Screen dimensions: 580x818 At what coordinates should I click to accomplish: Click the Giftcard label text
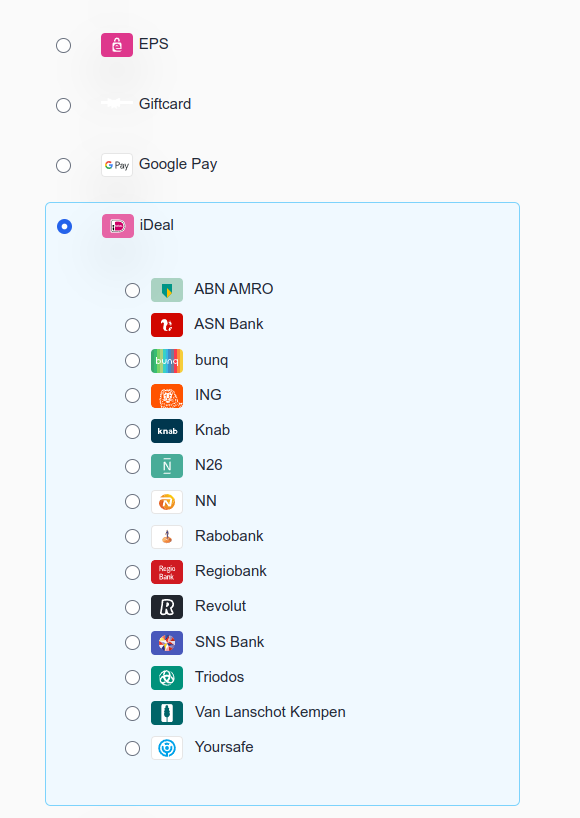point(165,104)
